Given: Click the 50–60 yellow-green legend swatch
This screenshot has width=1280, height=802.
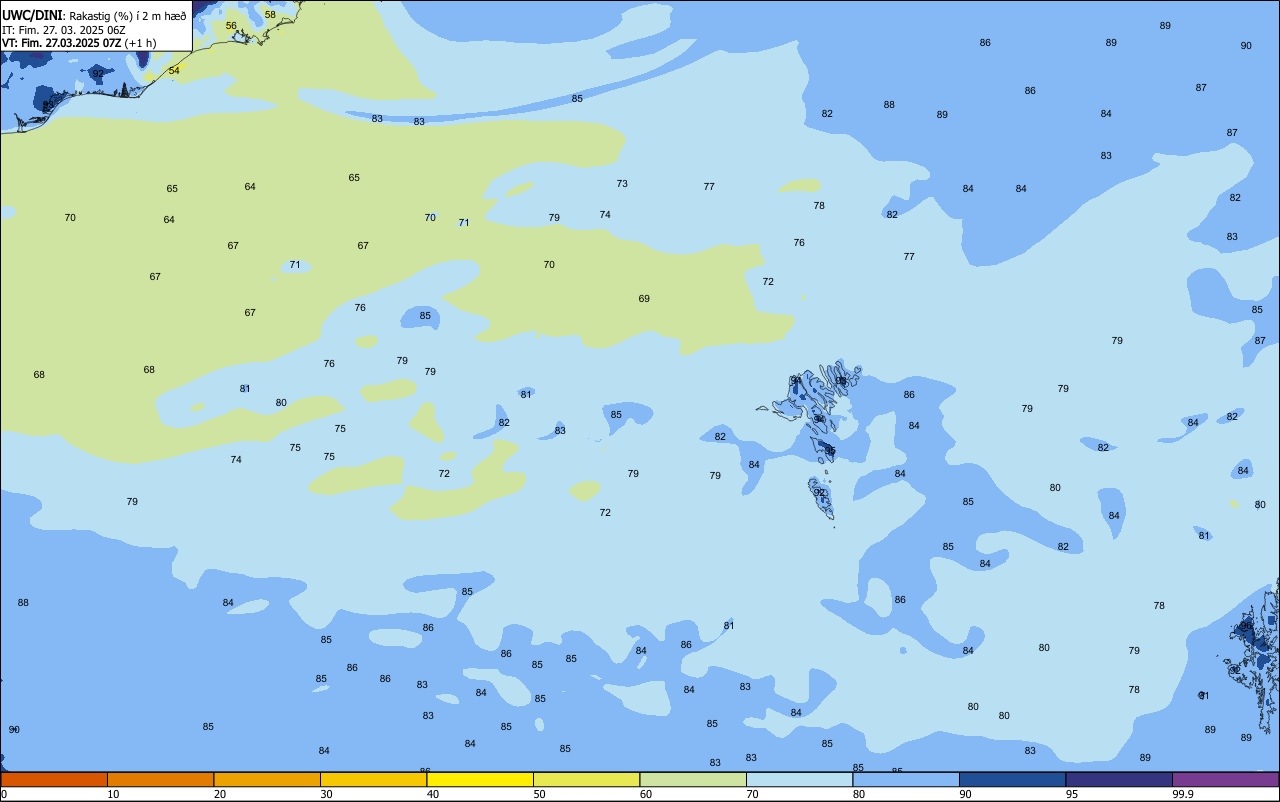Looking at the screenshot, I should click(586, 779).
